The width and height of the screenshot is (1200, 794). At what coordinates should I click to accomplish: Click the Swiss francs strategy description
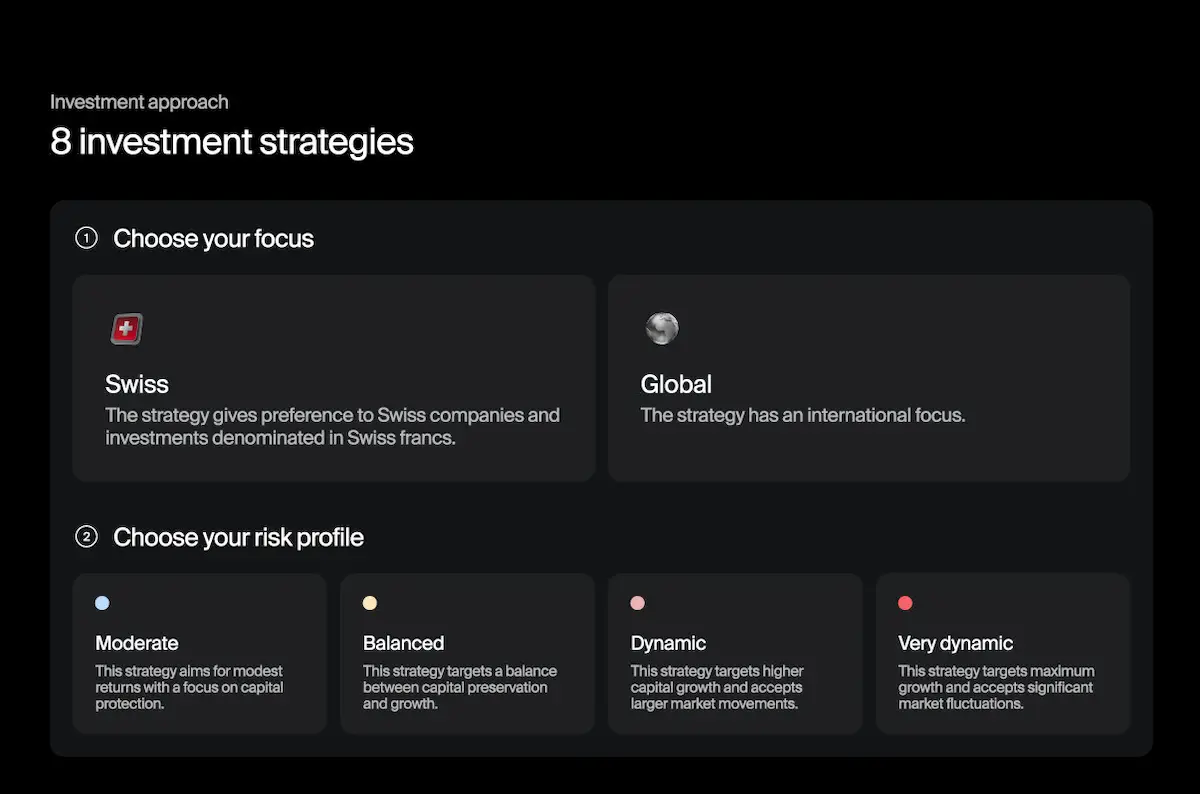(332, 426)
